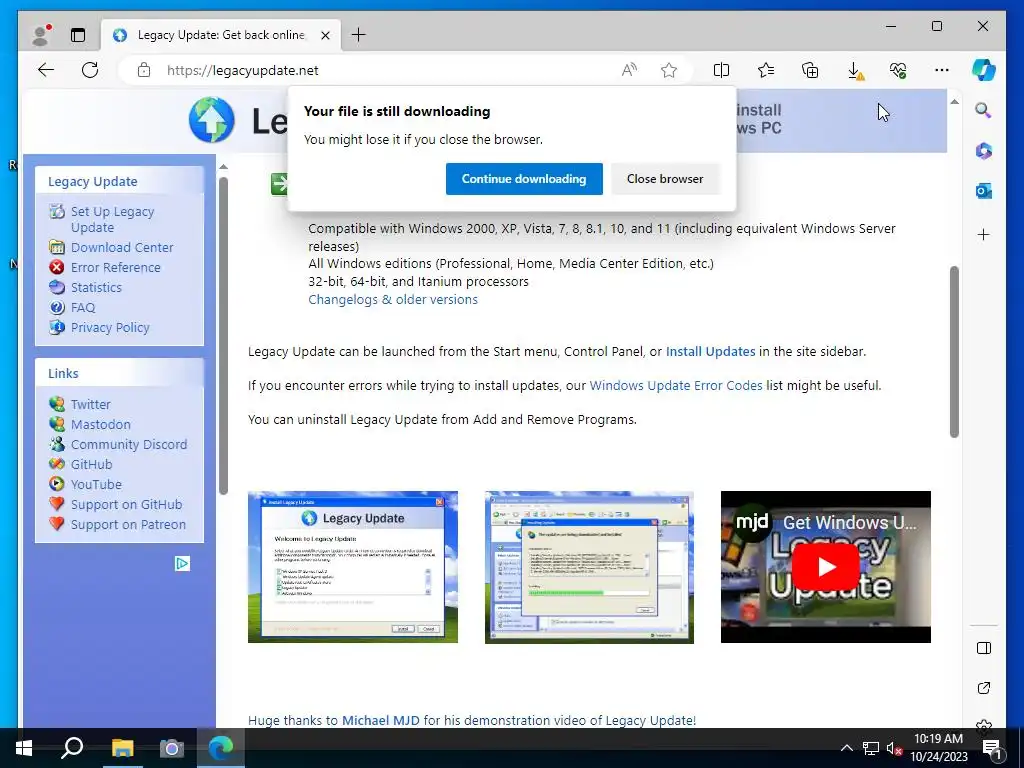
Task: Close the Legacy Update tab
Action: coord(326,35)
